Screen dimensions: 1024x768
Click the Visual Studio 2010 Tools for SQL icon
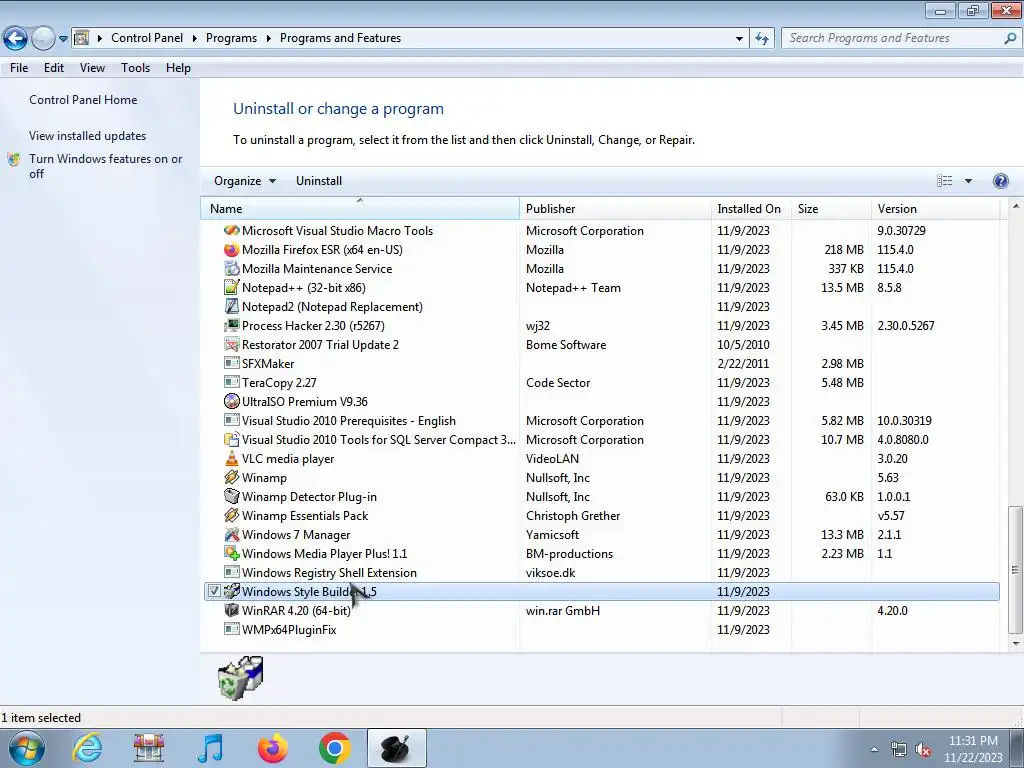[x=231, y=440]
